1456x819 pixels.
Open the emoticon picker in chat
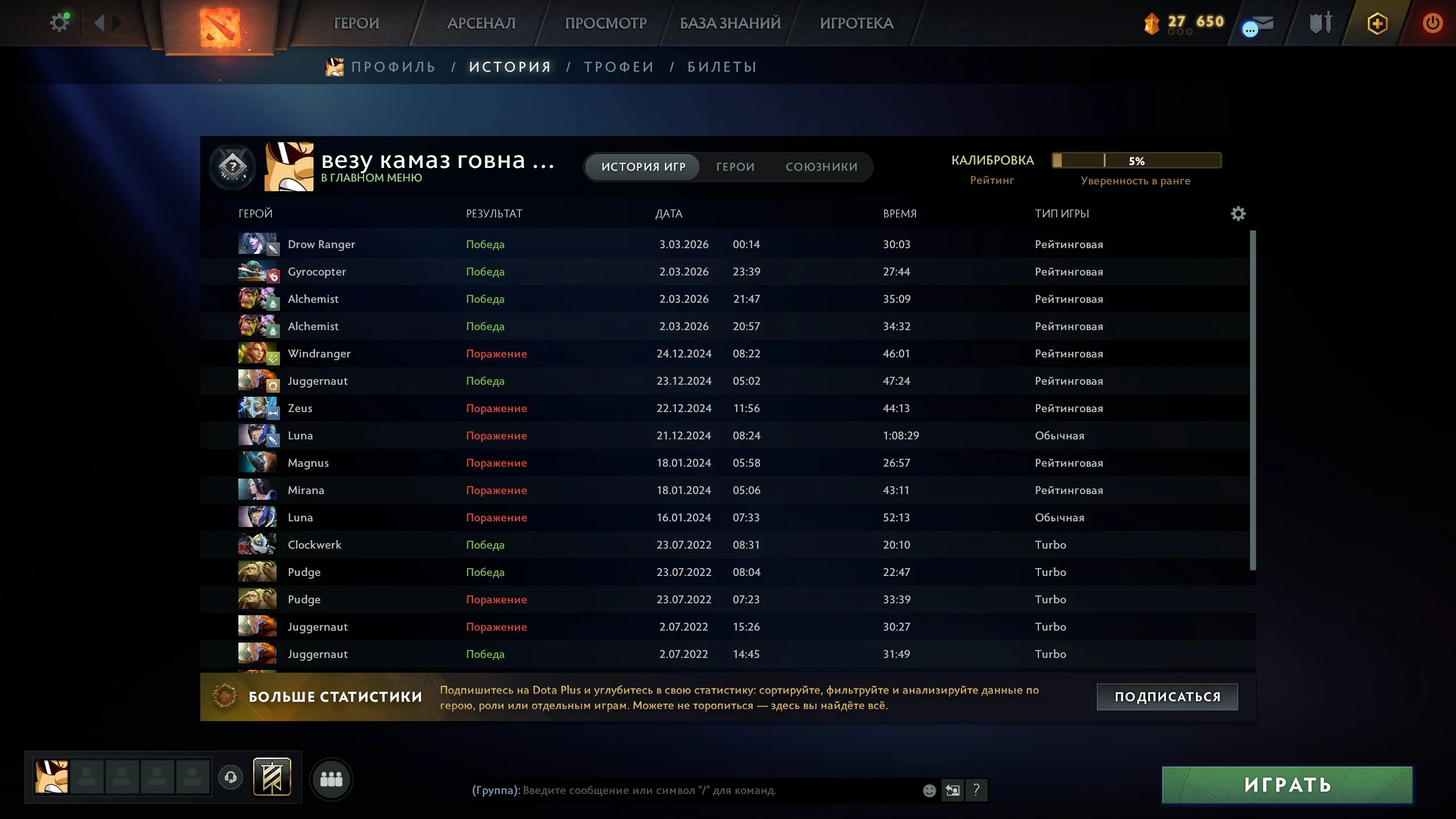tap(929, 790)
